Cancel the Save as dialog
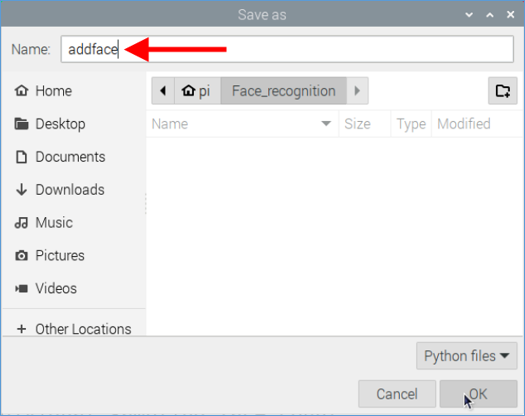Viewport: 525px width, 416px height. pos(397,394)
